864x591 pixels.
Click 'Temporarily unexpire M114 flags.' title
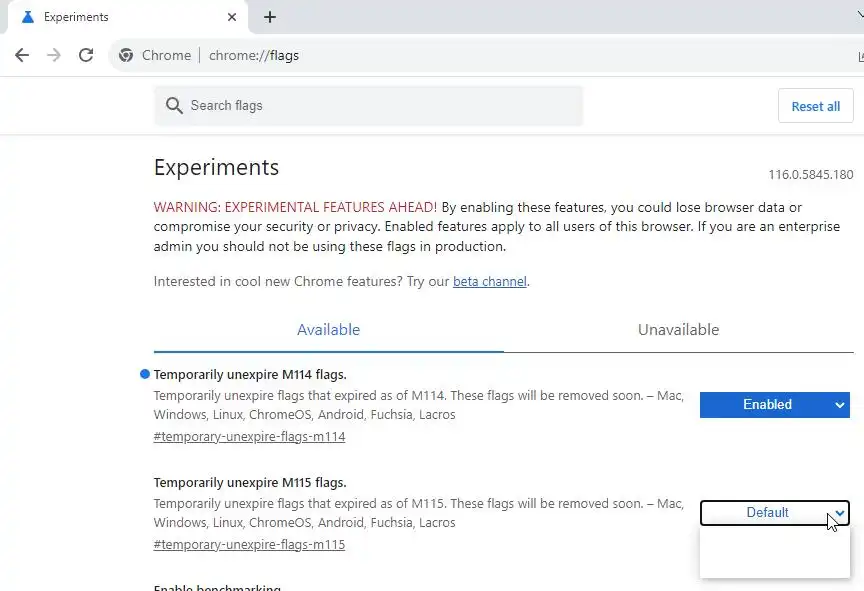click(x=250, y=375)
